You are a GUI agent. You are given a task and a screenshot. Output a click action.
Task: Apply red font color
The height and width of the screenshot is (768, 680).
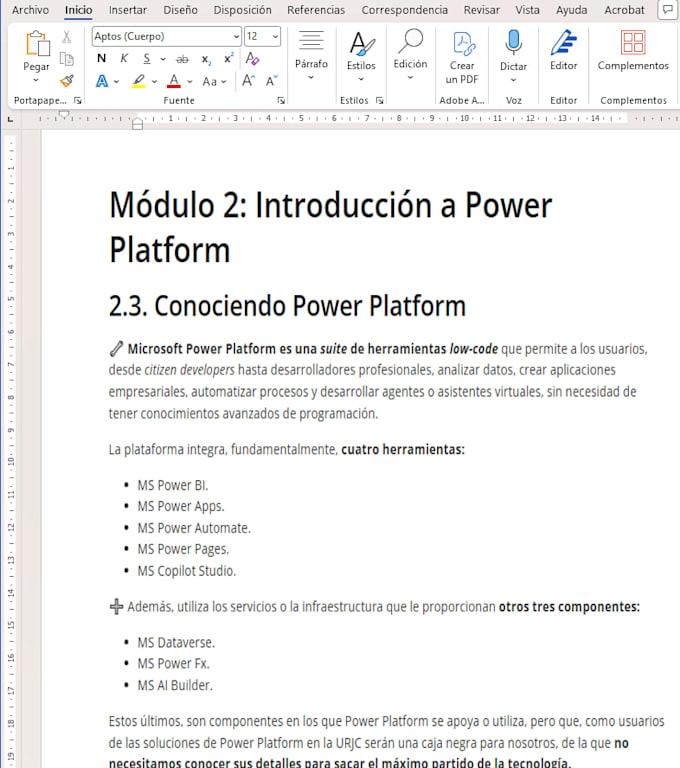pyautogui.click(x=174, y=81)
